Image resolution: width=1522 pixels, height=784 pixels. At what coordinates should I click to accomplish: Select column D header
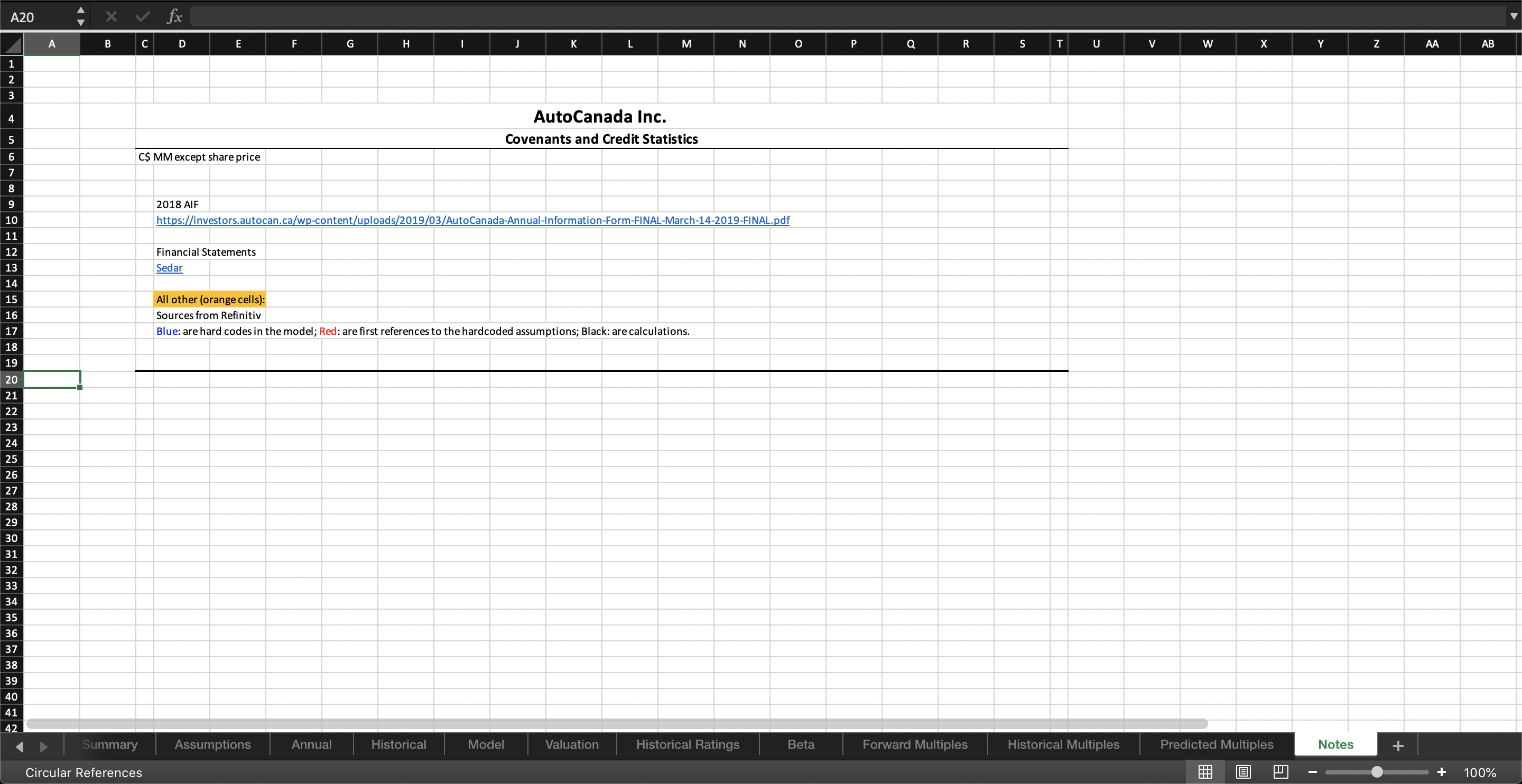point(182,44)
